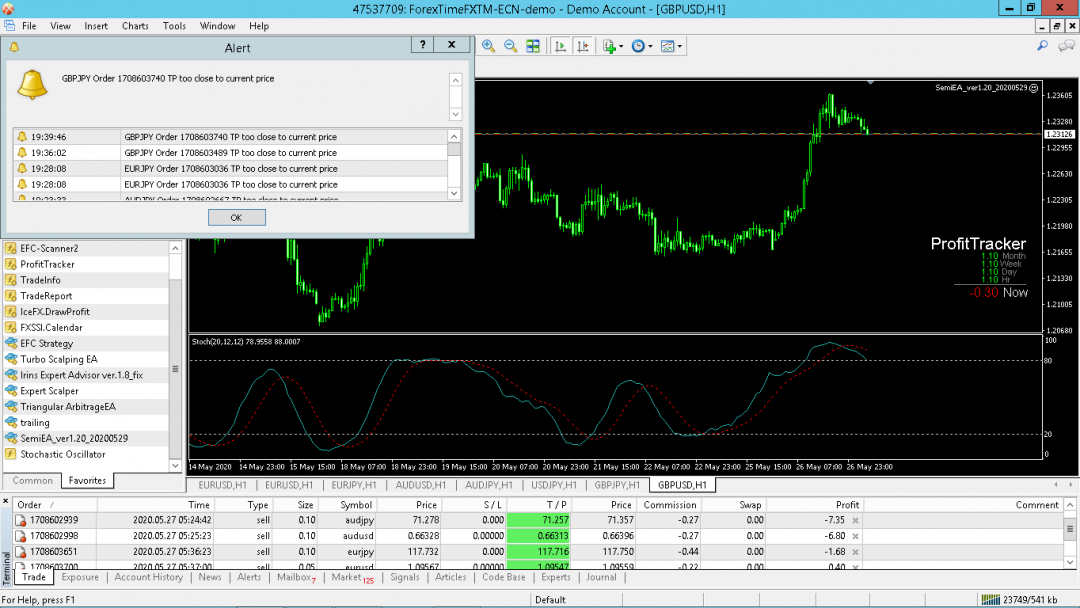
Task: Zoom out of the chart
Action: tap(511, 46)
